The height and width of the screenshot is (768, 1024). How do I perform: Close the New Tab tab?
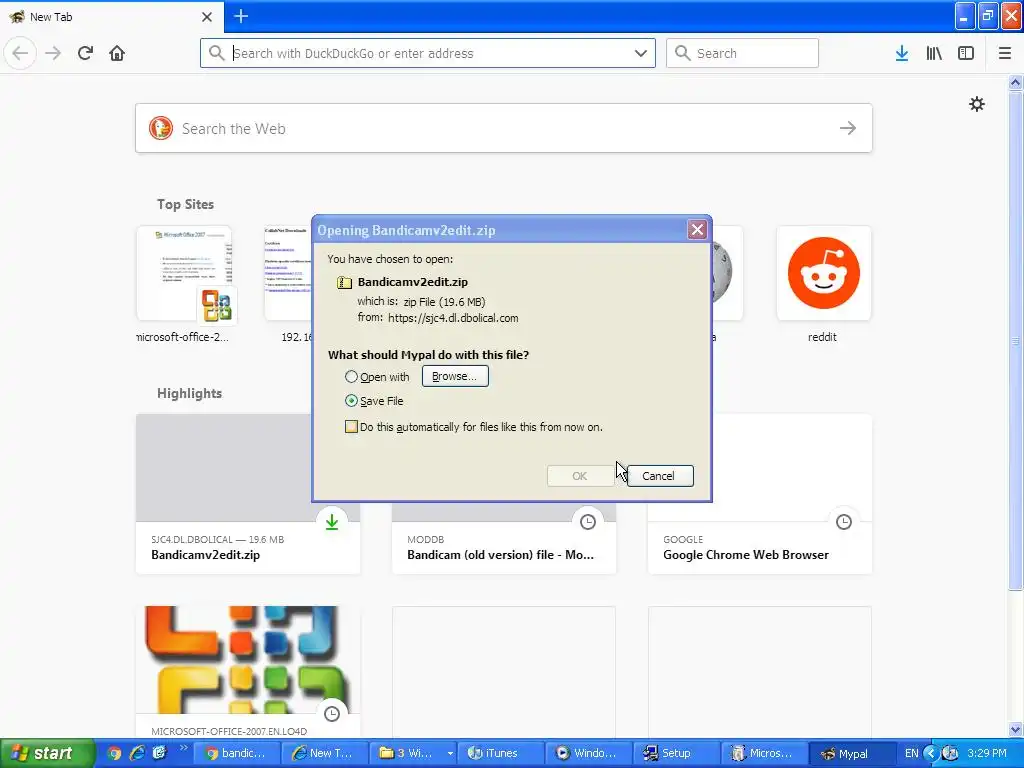(206, 17)
